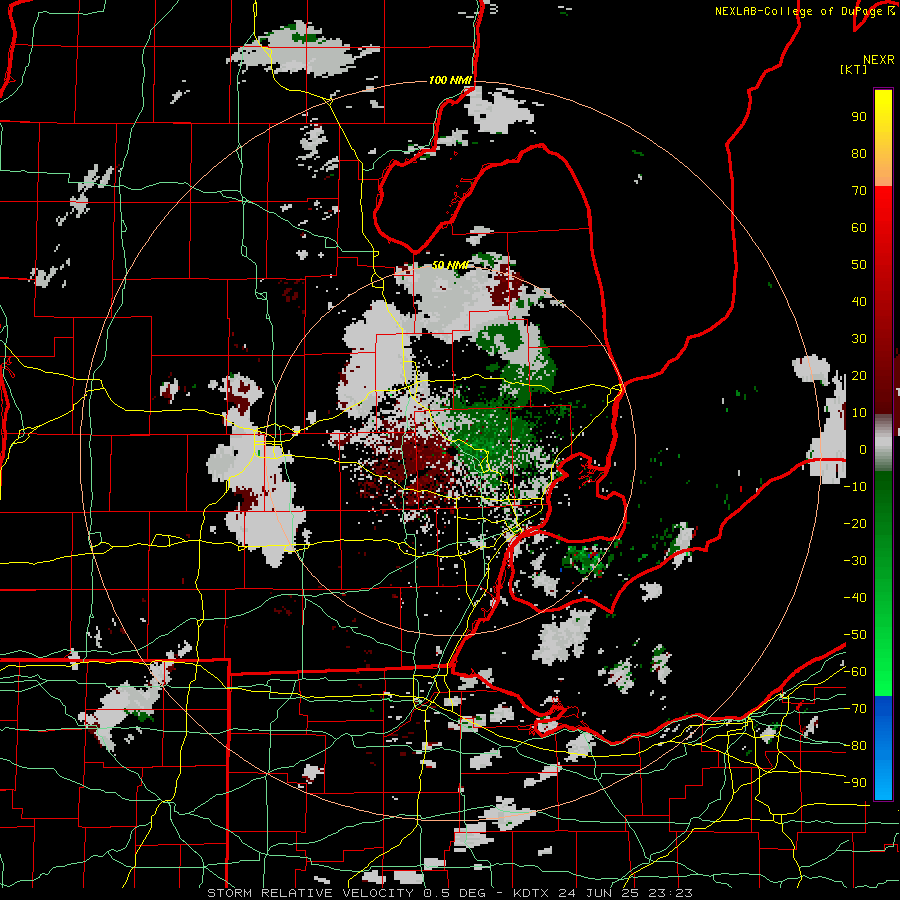This screenshot has width=900, height=900.
Task: Click the '100 NMI' range ring label
Action: click(x=450, y=80)
